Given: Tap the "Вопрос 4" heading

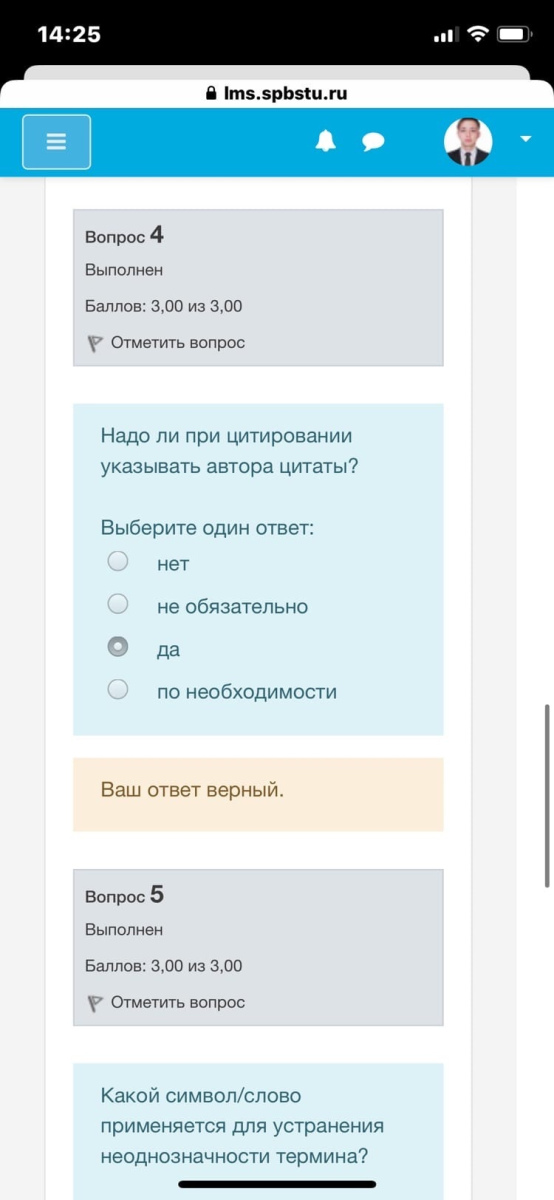Looking at the screenshot, I should pyautogui.click(x=125, y=236).
